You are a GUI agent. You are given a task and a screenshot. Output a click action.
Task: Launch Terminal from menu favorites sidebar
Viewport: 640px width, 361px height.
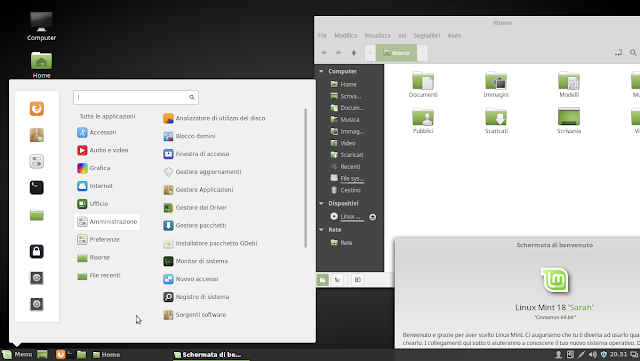tap(37, 187)
